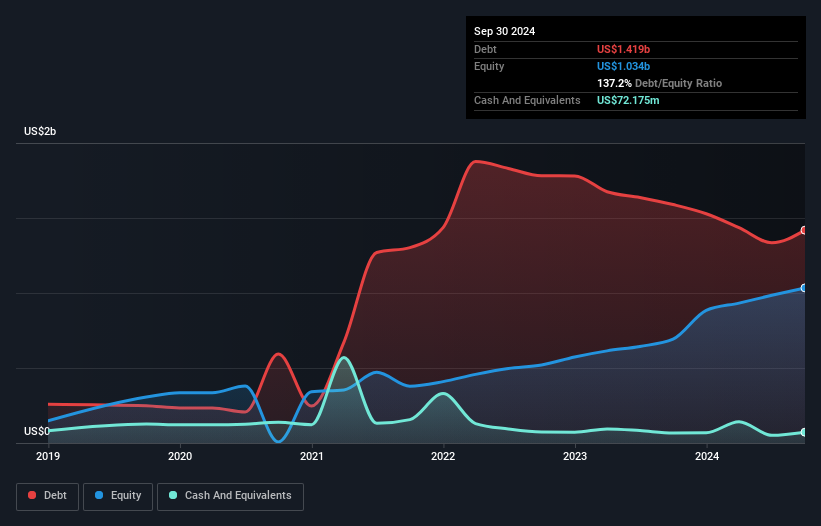Click Cash And Equivalents label in tooltip
The image size is (821, 526).
point(527,100)
